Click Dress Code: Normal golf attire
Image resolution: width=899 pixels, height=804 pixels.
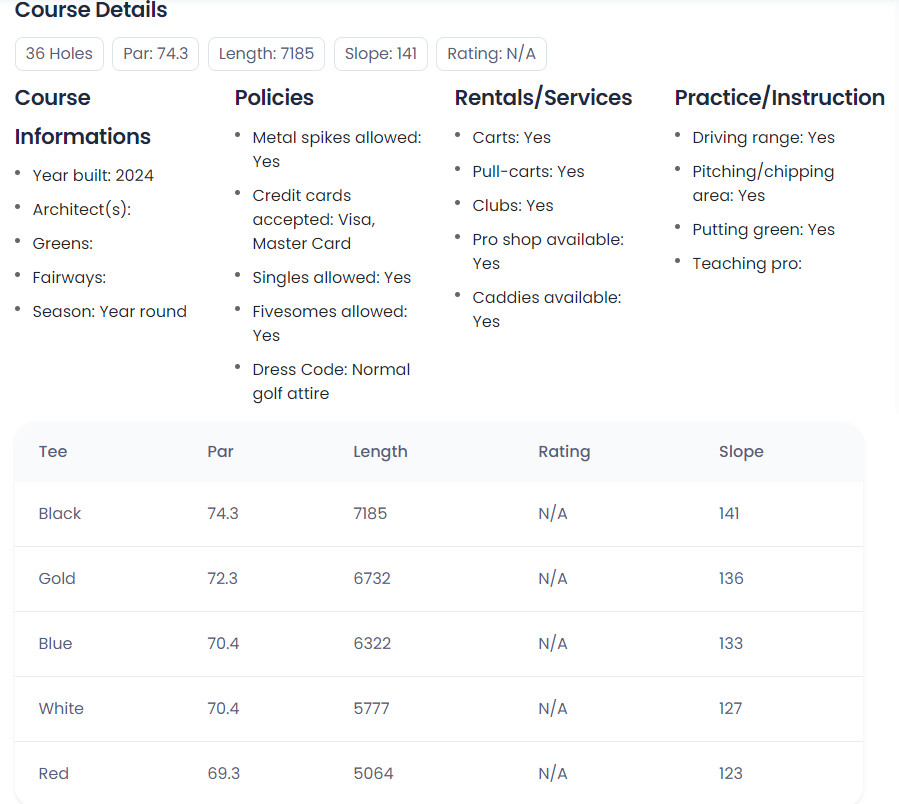331,381
